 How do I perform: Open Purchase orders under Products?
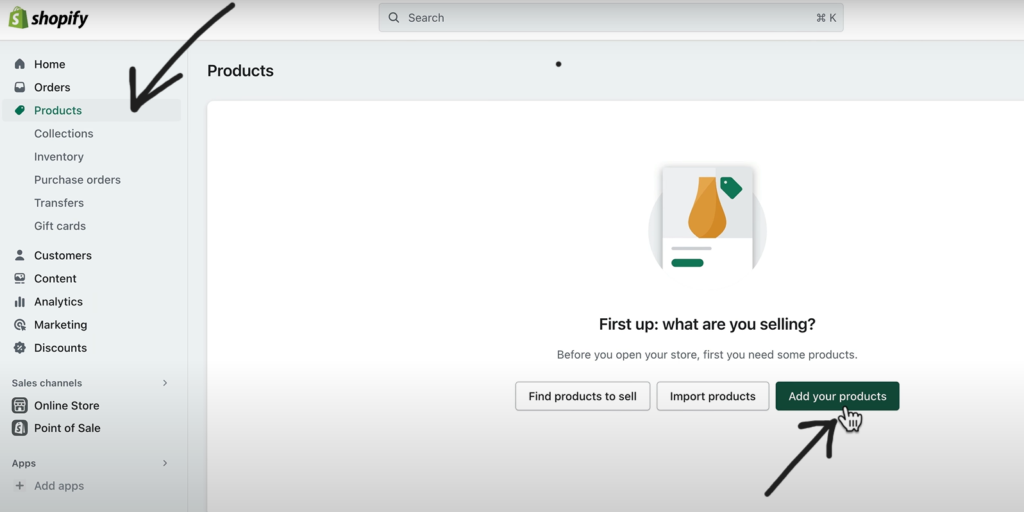pyautogui.click(x=77, y=180)
